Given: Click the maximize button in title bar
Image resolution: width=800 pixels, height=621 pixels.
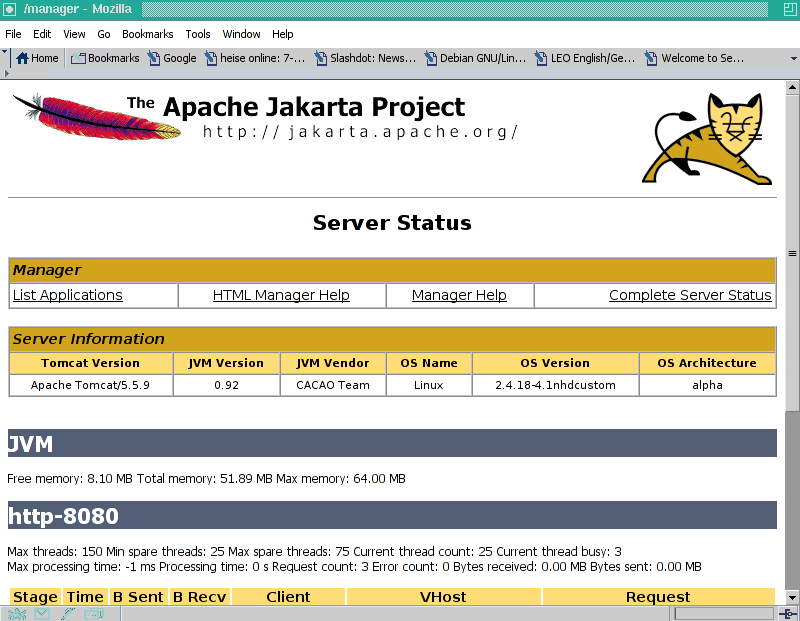Looking at the screenshot, I should tap(790, 9).
